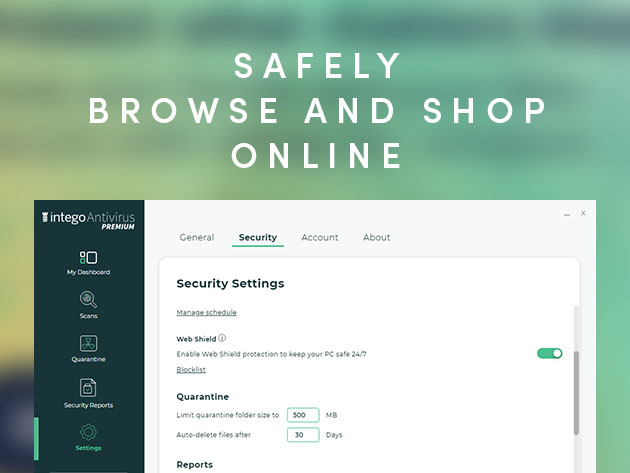Click 'Auto-delete files after' label
The height and width of the screenshot is (473, 630).
click(213, 435)
